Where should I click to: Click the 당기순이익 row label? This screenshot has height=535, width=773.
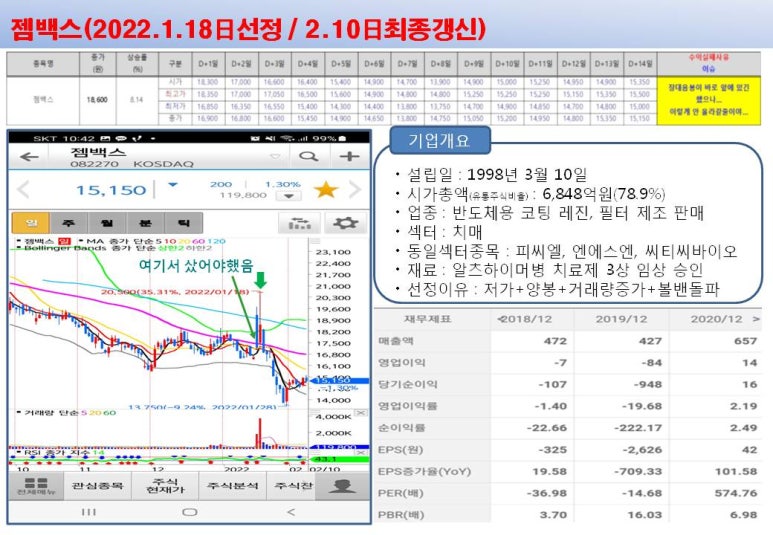click(x=408, y=384)
